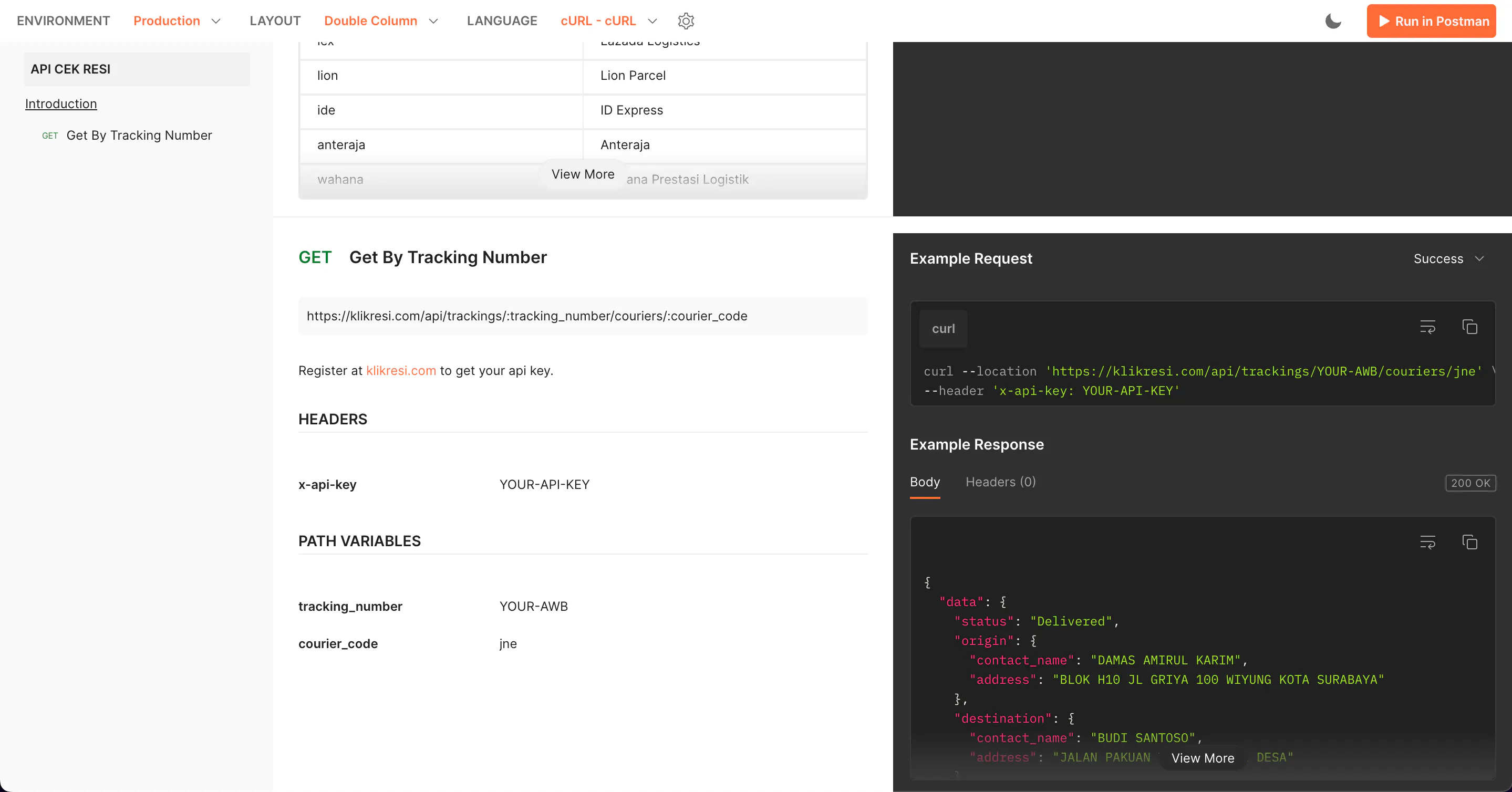Click the Run in Postman button
Image resolution: width=1512 pixels, height=792 pixels.
click(x=1431, y=21)
